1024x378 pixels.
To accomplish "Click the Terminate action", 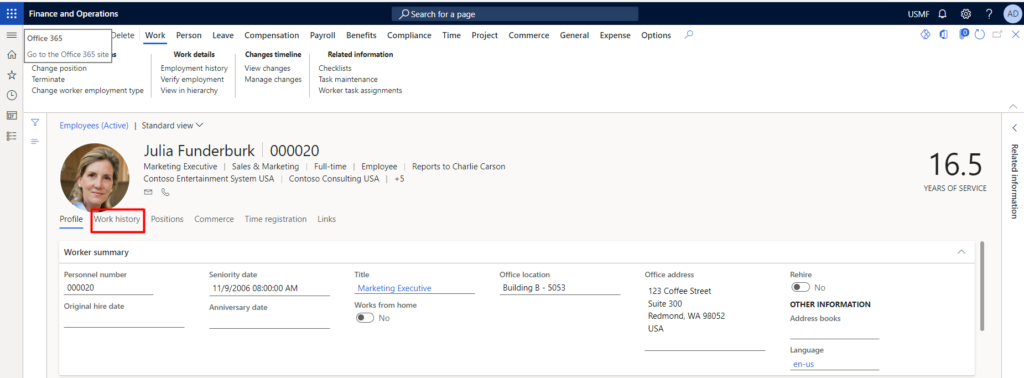I will (x=48, y=80).
